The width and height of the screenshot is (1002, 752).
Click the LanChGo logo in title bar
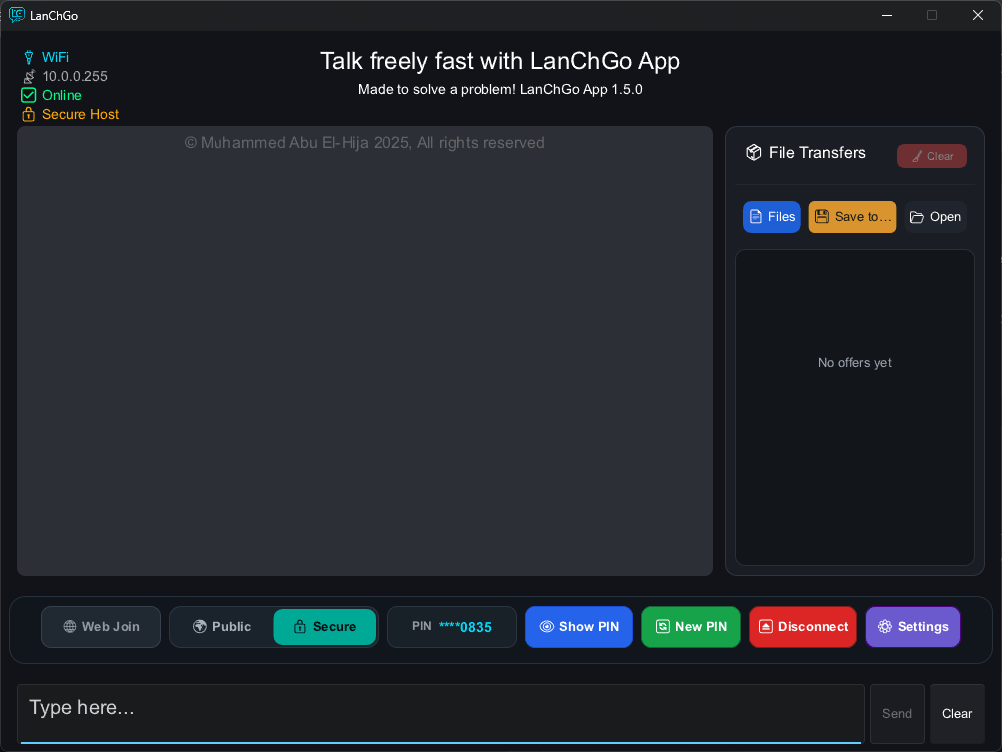17,15
